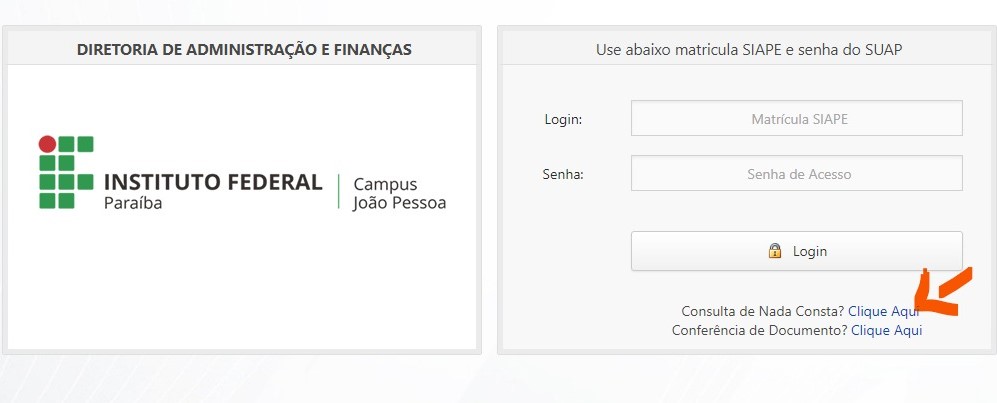Click the Paraíba text under the logo title

(133, 203)
